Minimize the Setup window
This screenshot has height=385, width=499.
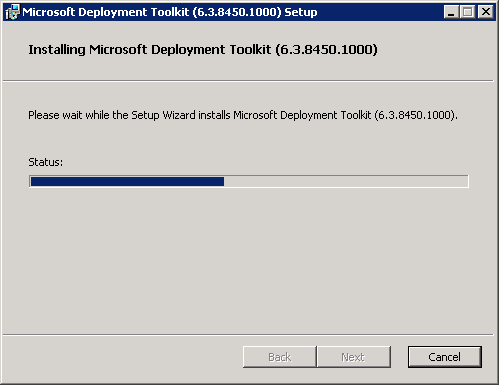click(x=451, y=12)
